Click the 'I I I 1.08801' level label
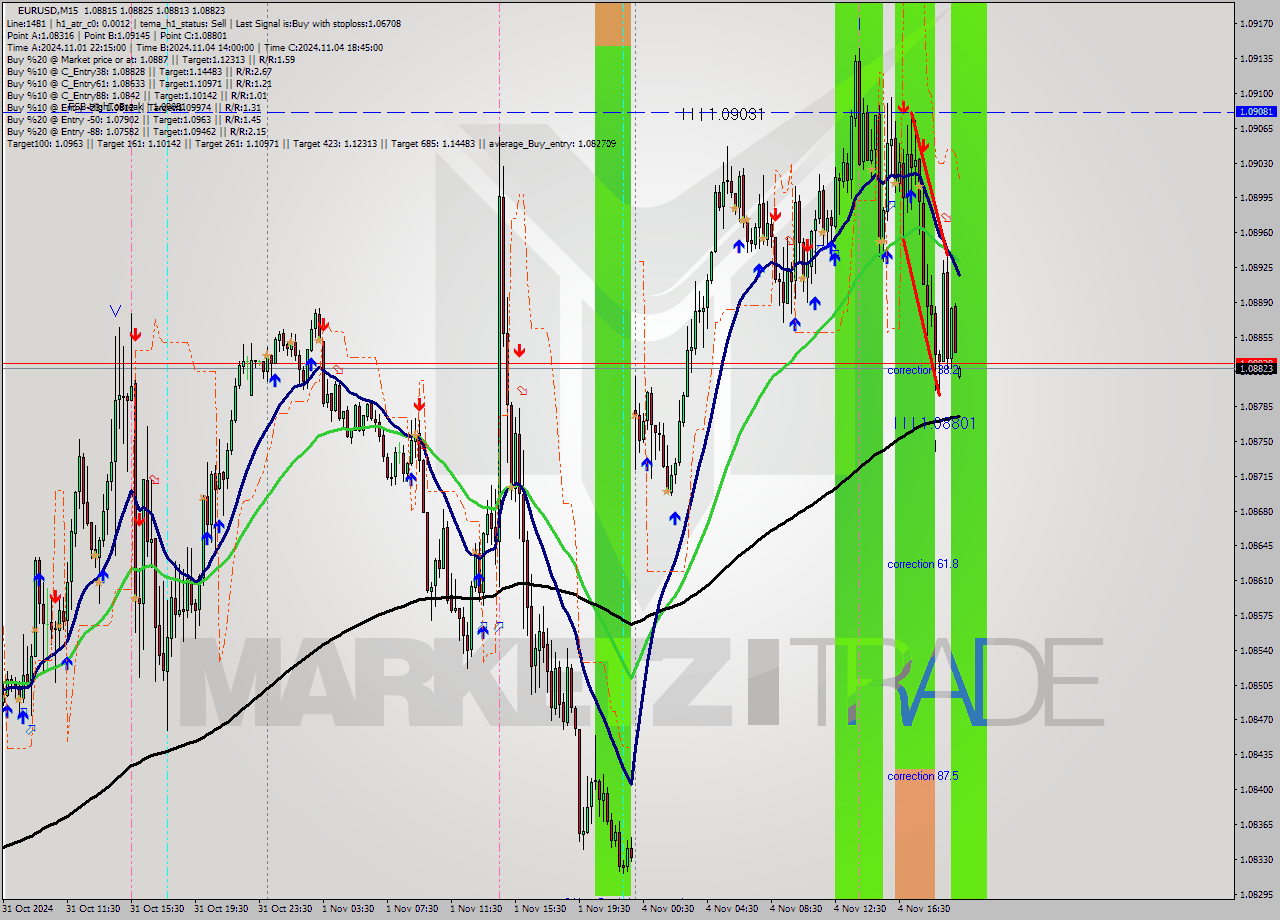 tap(935, 424)
